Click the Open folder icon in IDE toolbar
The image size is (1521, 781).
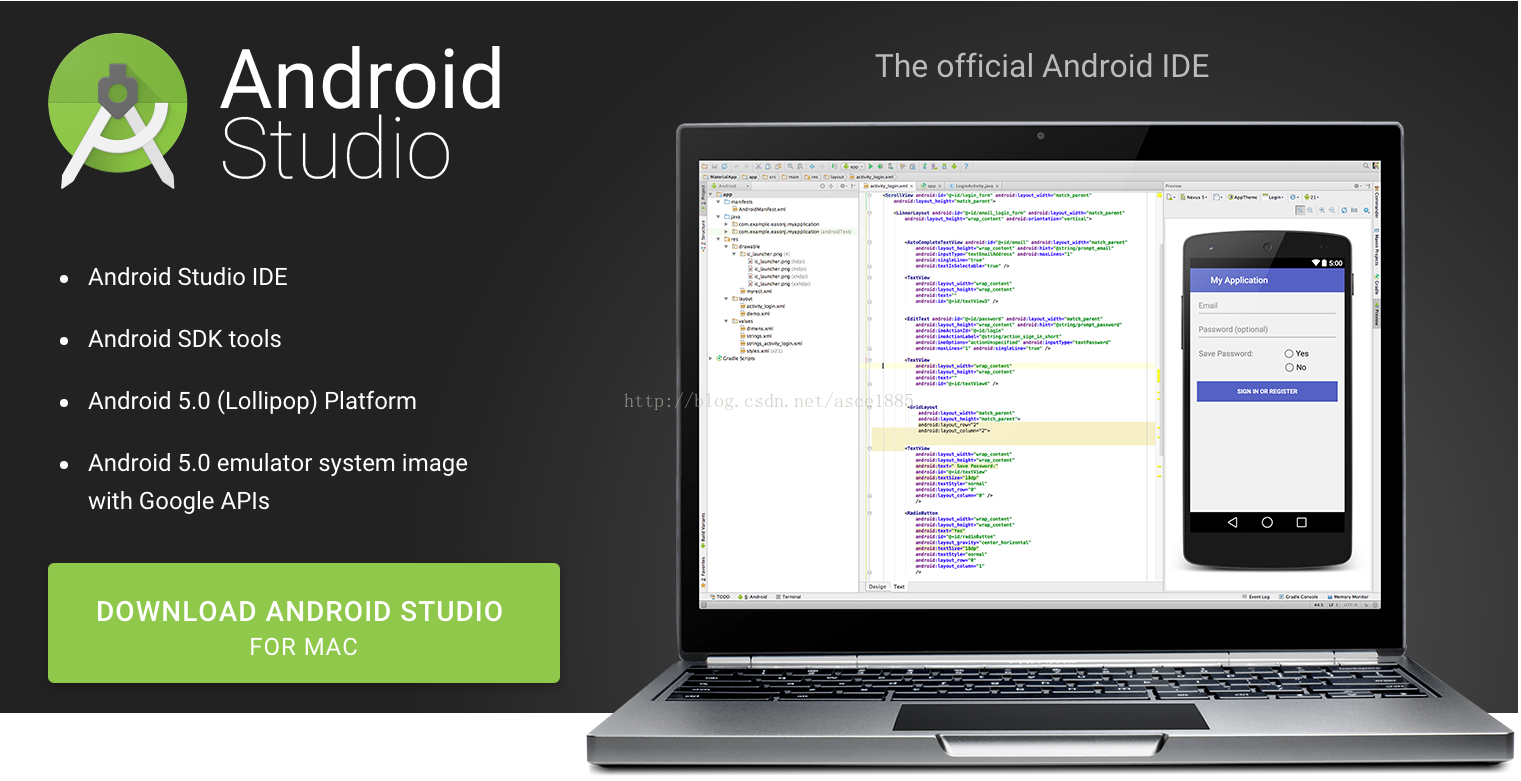(x=705, y=166)
